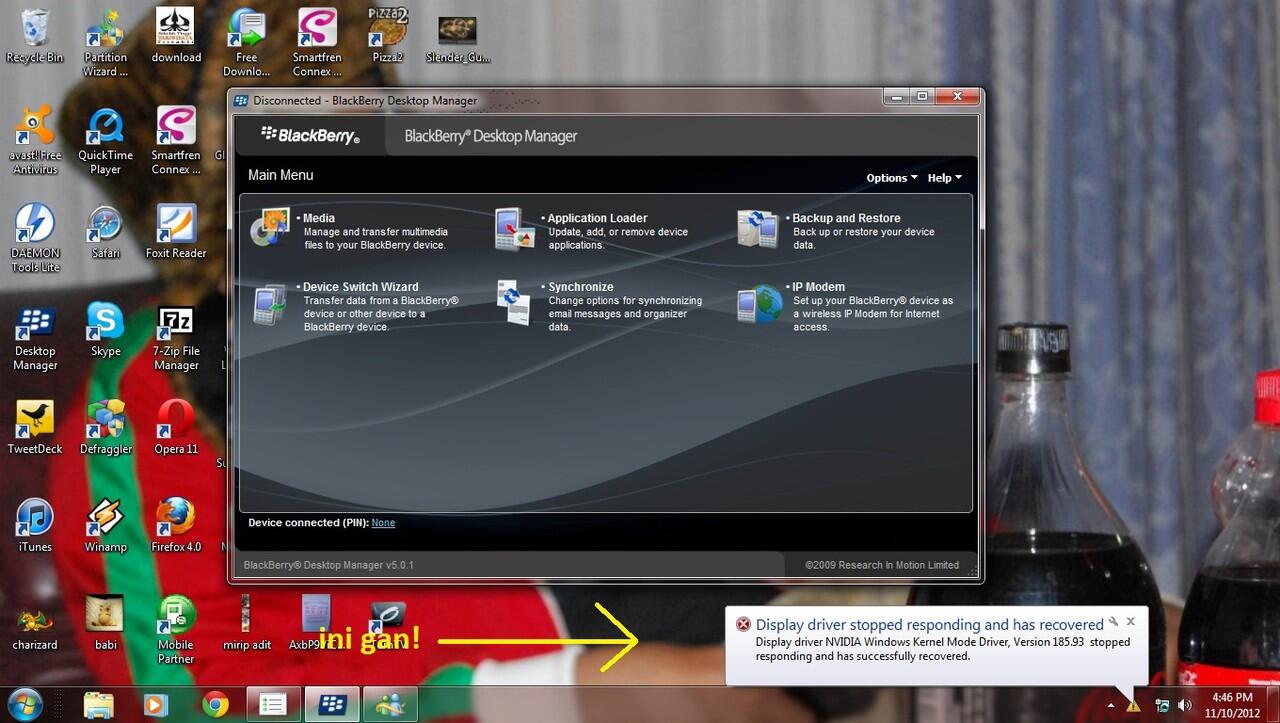Open Windows Live Messenger taskbar button

tap(389, 704)
